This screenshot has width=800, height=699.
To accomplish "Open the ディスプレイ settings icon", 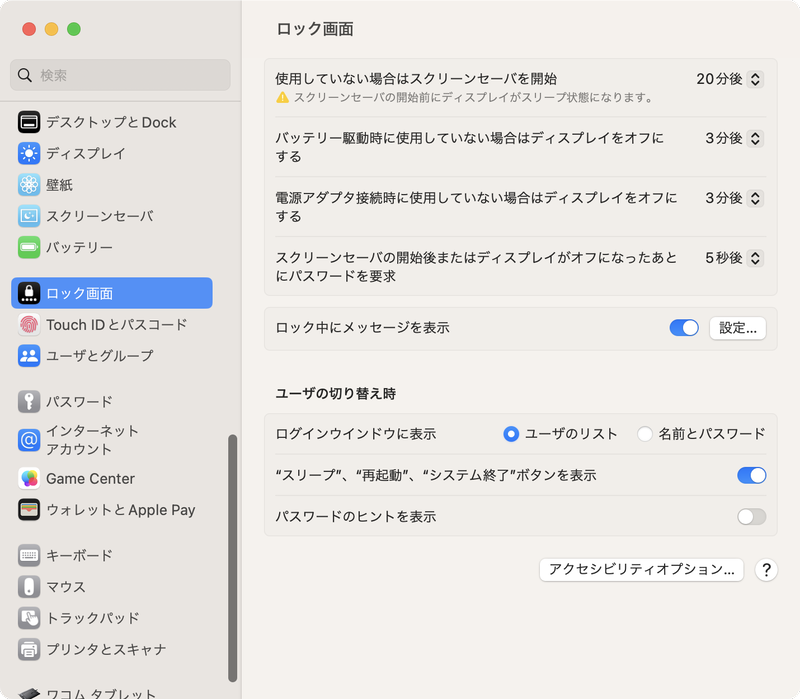I will [x=29, y=153].
